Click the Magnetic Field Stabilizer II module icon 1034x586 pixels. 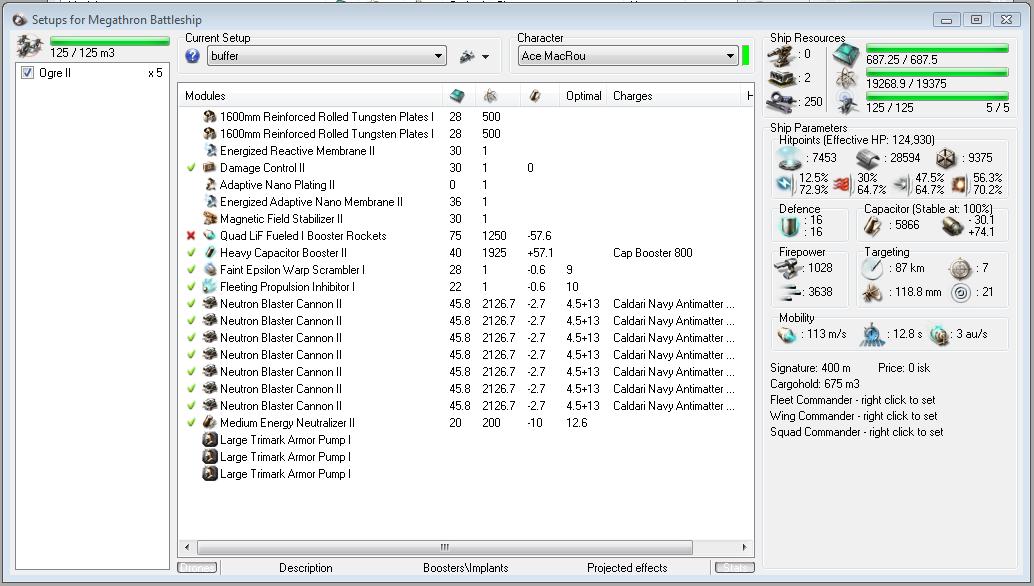pos(210,219)
